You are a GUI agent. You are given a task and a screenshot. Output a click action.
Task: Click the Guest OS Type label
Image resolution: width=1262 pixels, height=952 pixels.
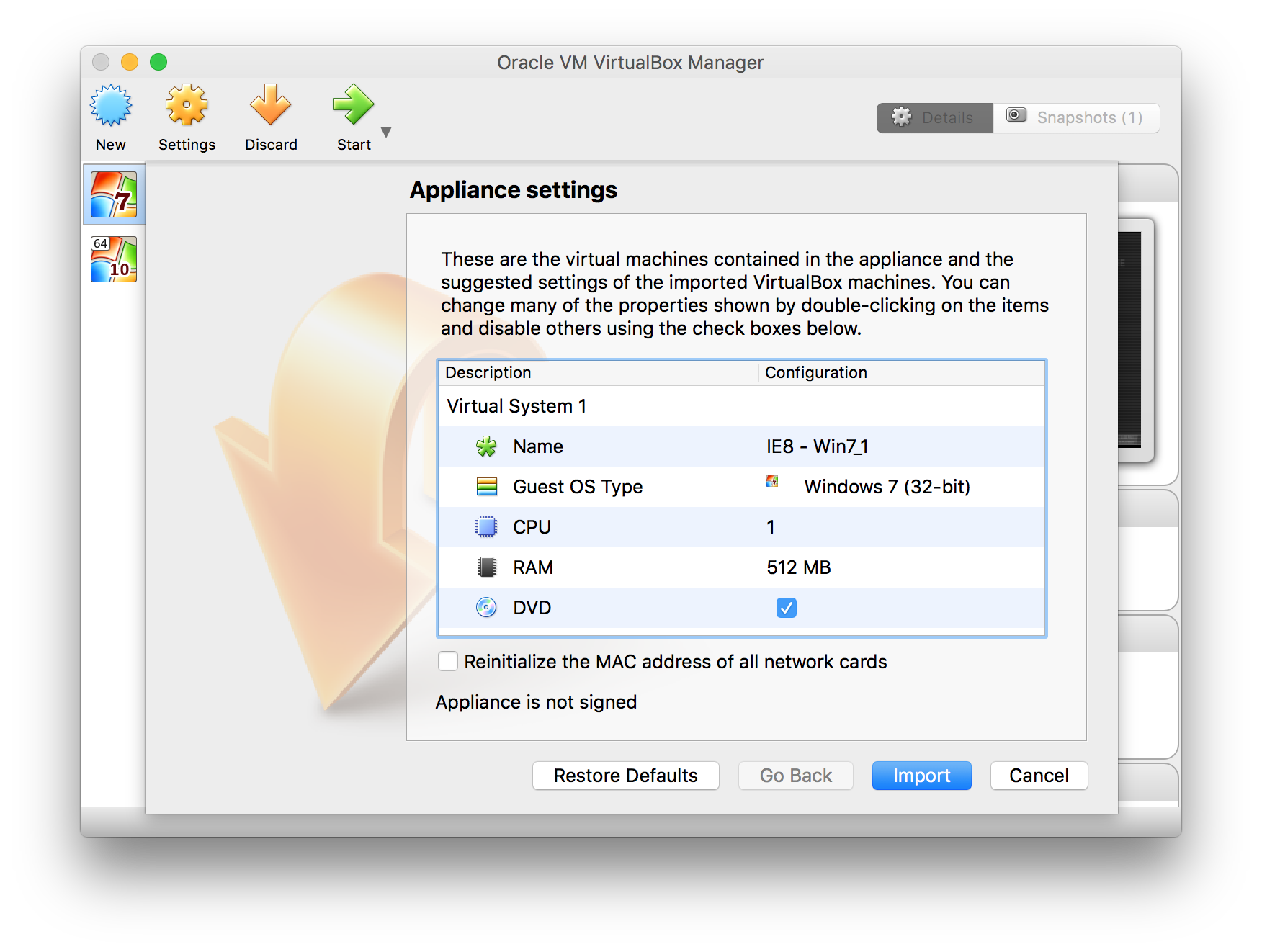[x=578, y=487]
